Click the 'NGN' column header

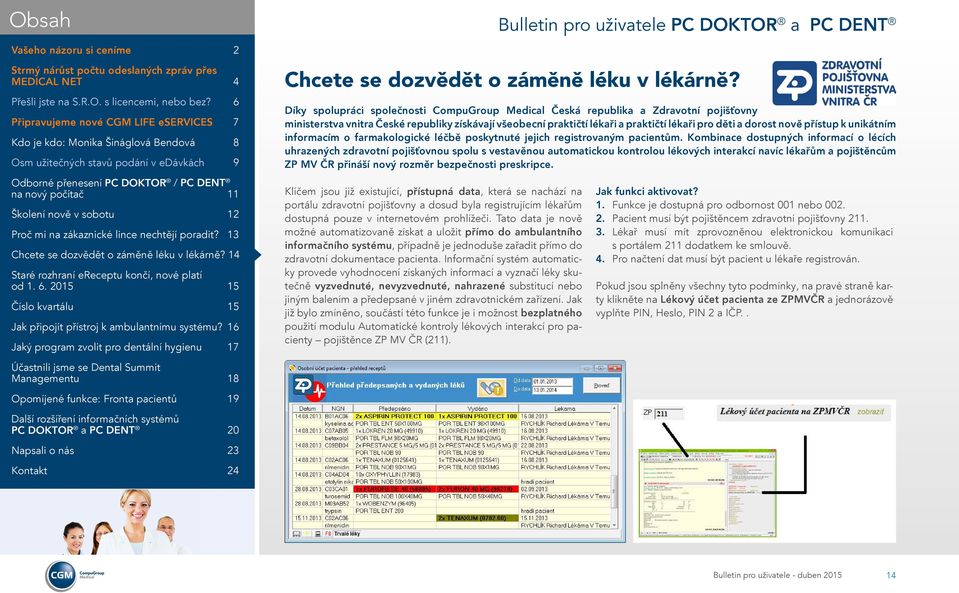click(x=338, y=408)
